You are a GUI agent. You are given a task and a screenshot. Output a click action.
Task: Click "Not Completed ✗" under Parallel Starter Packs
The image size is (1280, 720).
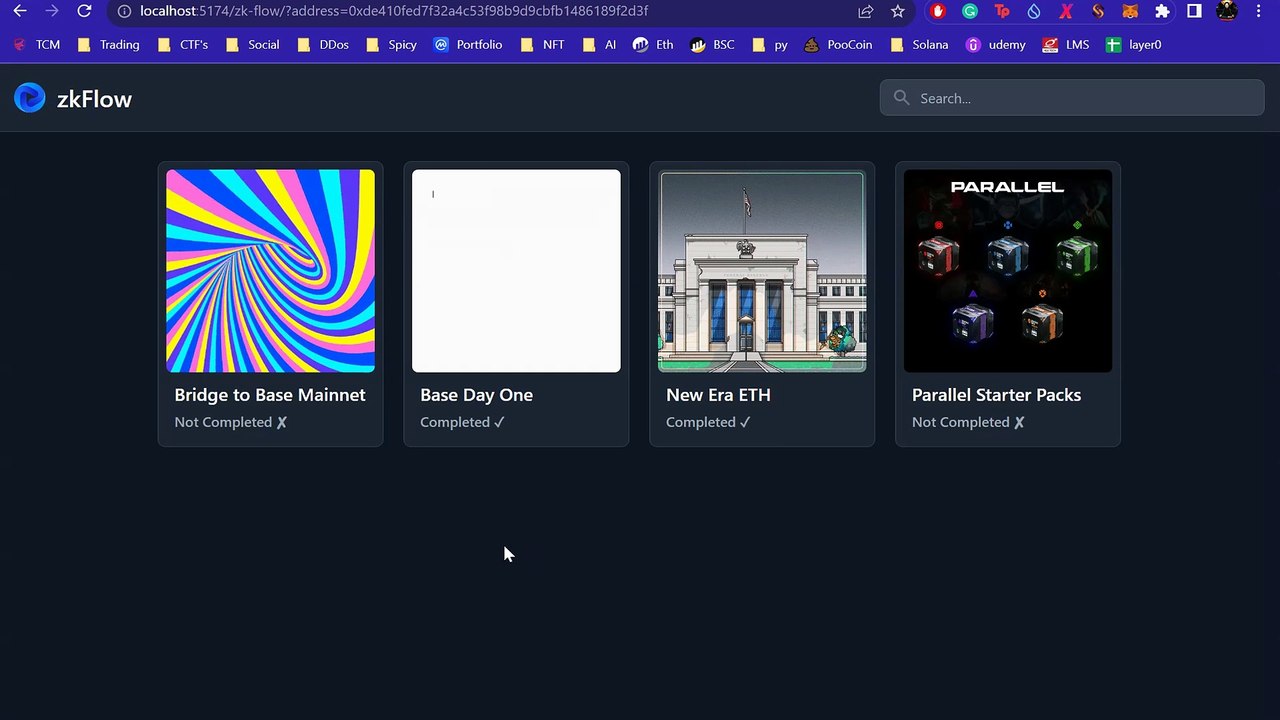coord(969,422)
